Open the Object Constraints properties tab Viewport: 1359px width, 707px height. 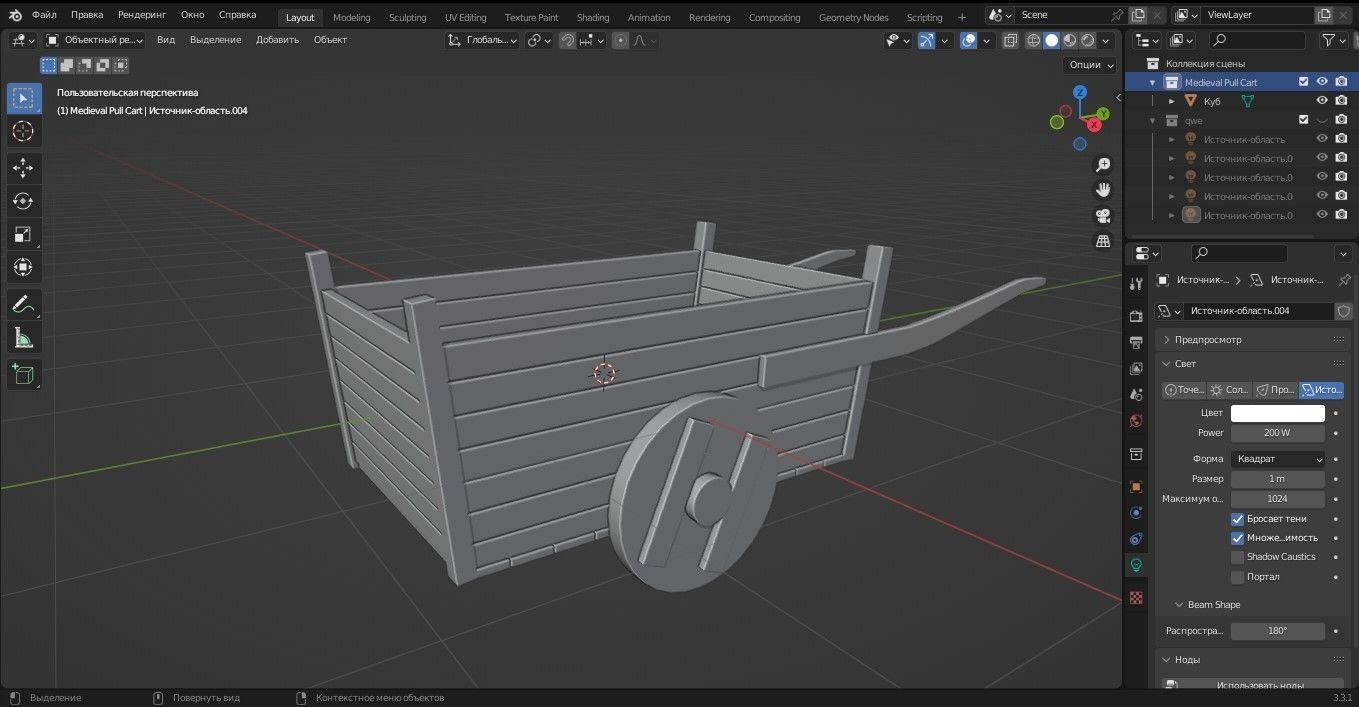click(1136, 539)
